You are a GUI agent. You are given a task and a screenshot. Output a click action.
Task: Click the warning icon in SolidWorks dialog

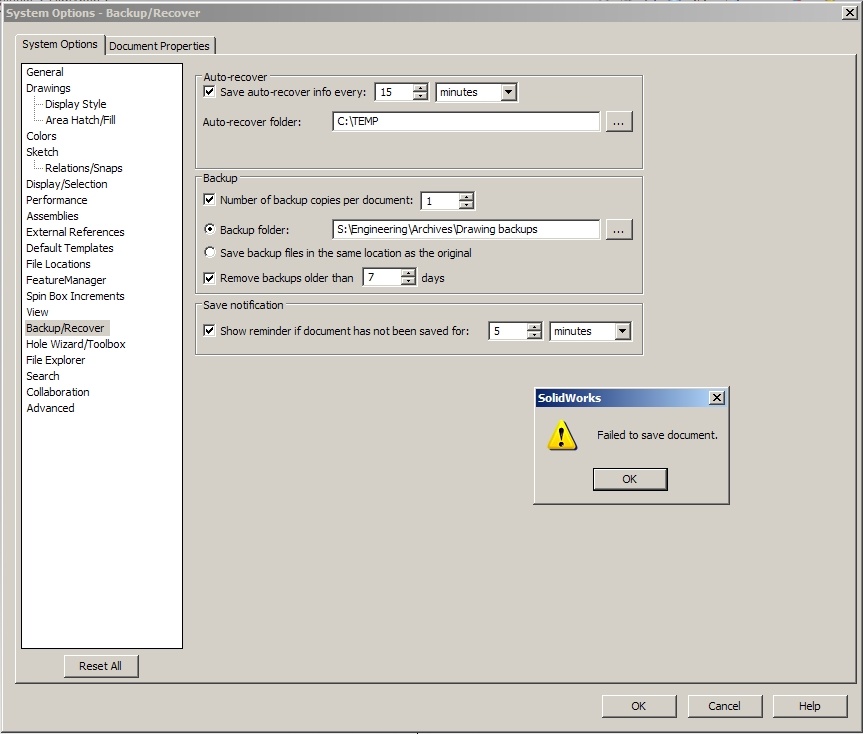click(x=562, y=435)
